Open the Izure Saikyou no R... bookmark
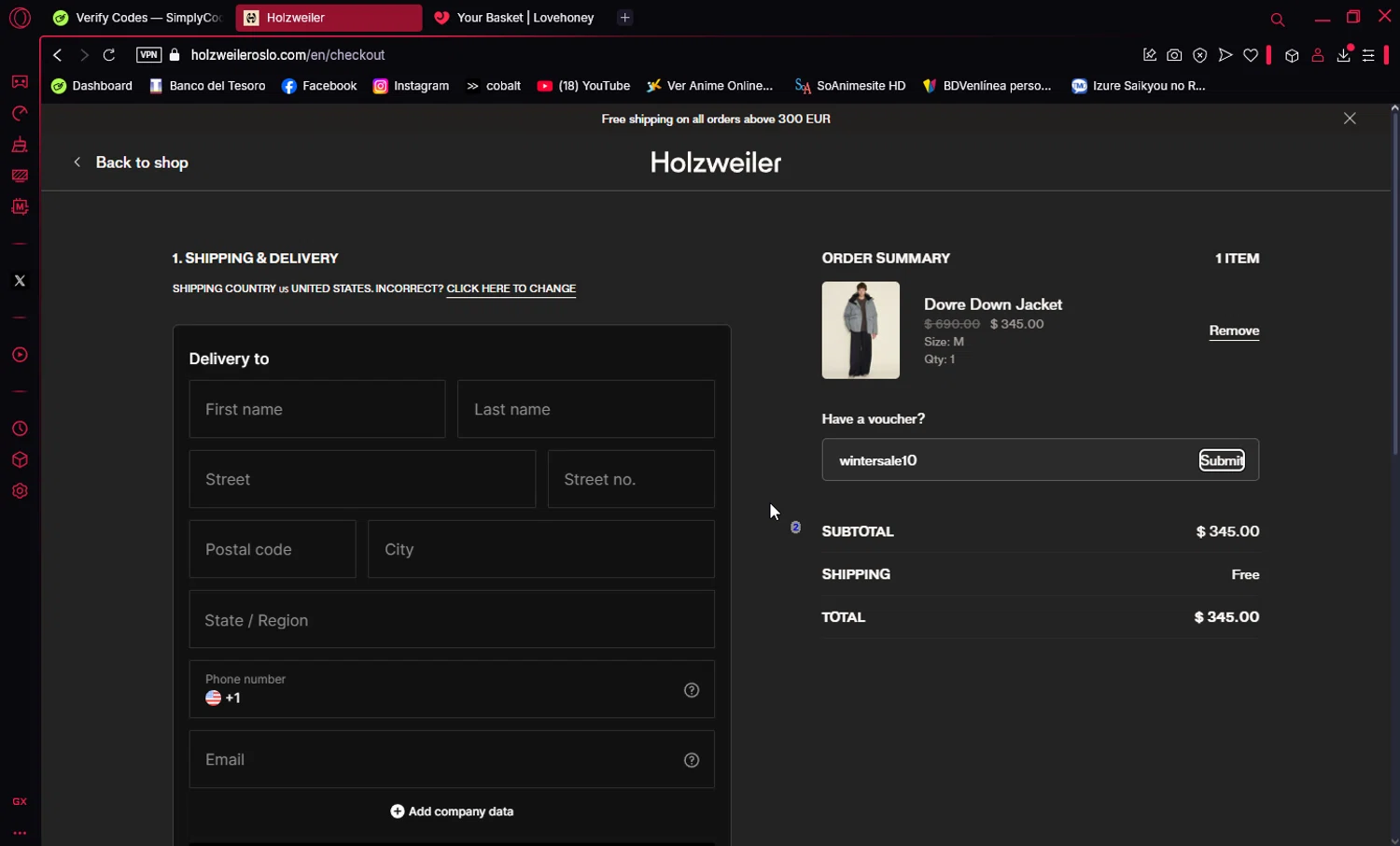The height and width of the screenshot is (846, 1400). point(1139,86)
